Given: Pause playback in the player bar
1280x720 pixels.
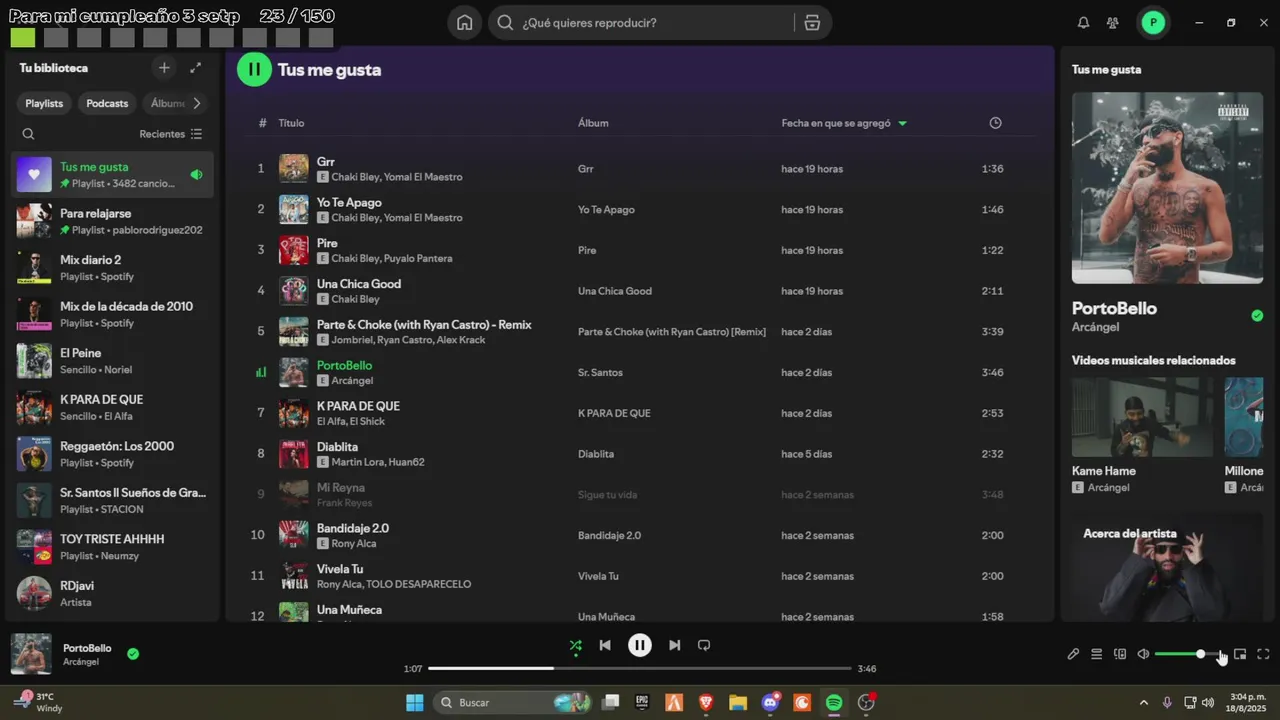Looking at the screenshot, I should (640, 645).
